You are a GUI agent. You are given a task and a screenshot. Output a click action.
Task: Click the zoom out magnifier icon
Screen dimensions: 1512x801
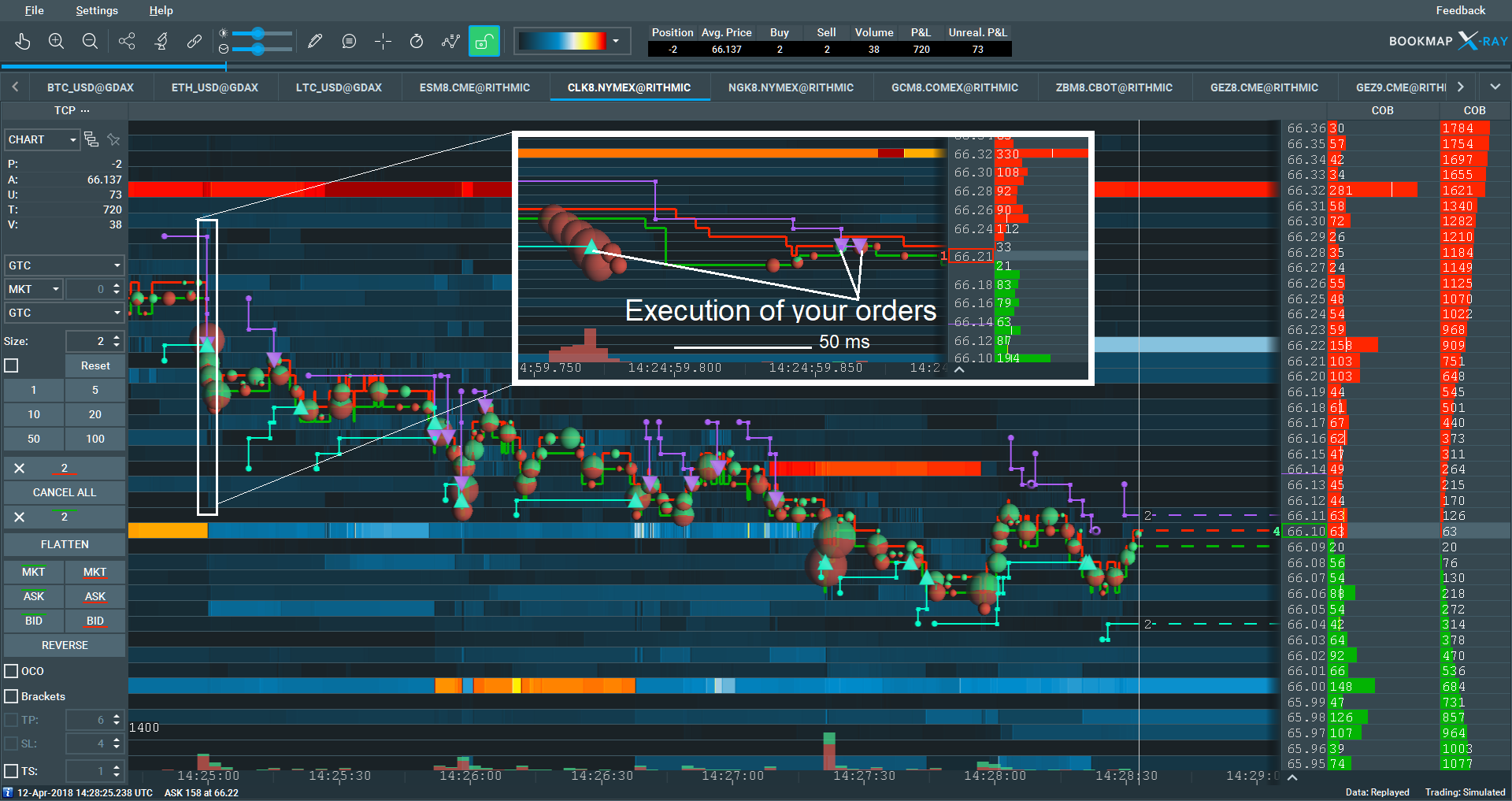click(90, 41)
